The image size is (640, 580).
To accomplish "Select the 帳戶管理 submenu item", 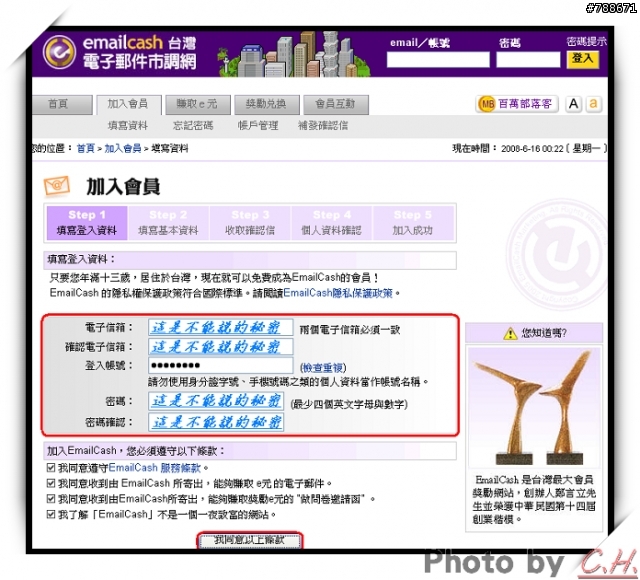I will (258, 126).
